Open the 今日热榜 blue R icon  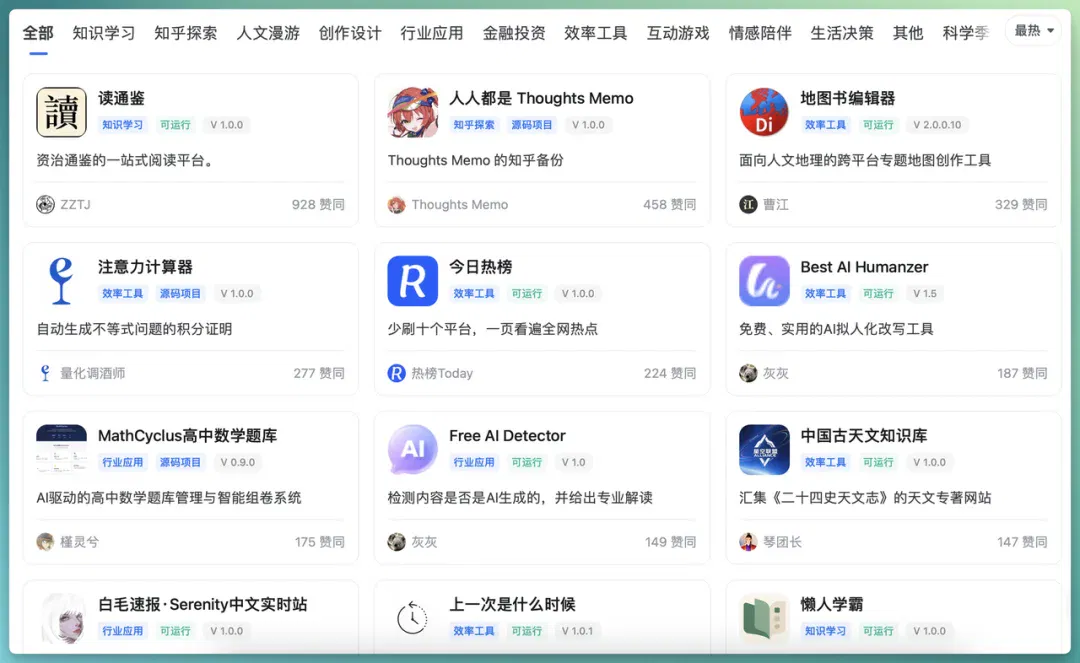click(x=413, y=281)
